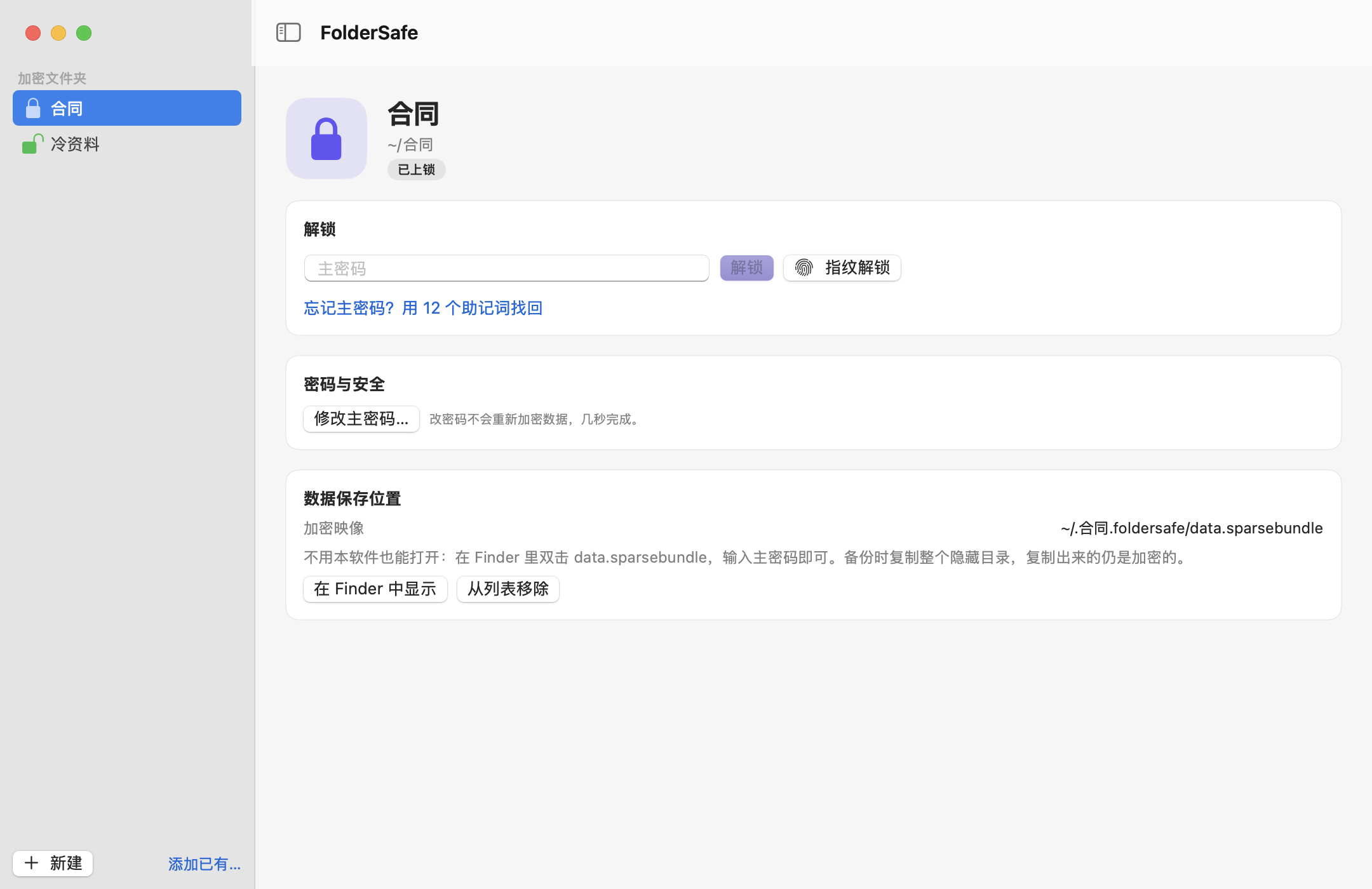
Task: Click 修改主密码... button
Action: [x=361, y=419]
